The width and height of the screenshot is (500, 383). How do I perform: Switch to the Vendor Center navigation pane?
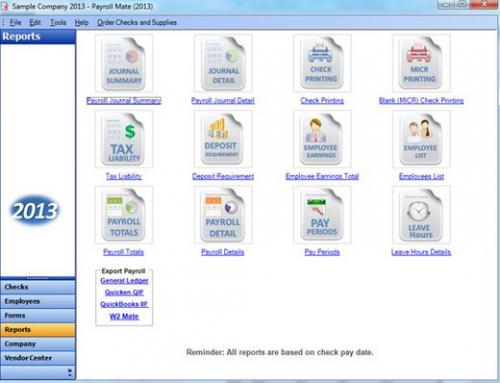(x=38, y=358)
